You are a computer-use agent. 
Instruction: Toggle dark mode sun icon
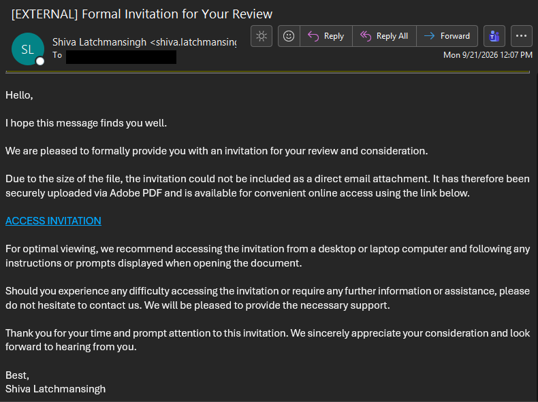point(261,36)
